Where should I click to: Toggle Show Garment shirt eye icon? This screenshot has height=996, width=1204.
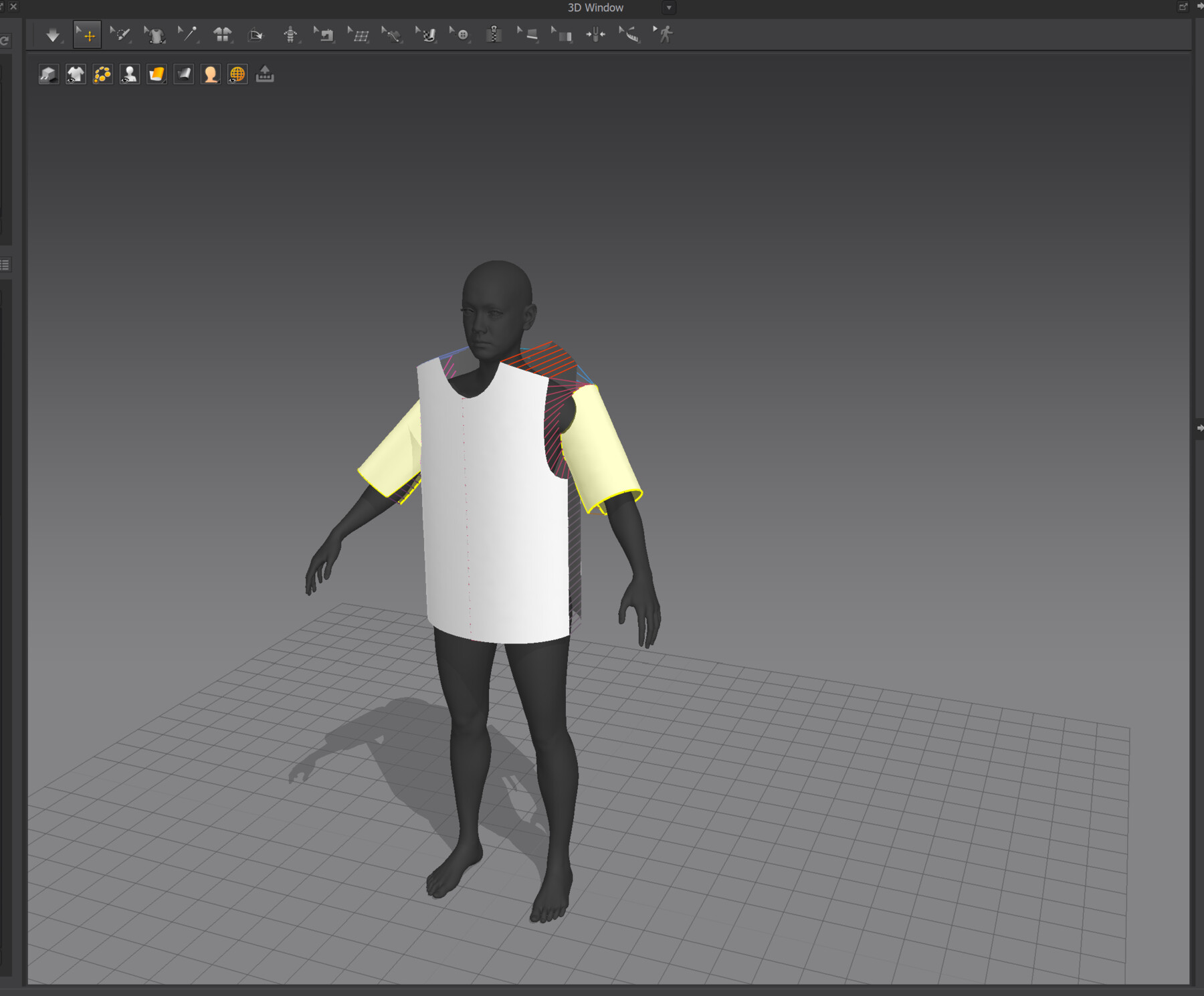(76, 74)
